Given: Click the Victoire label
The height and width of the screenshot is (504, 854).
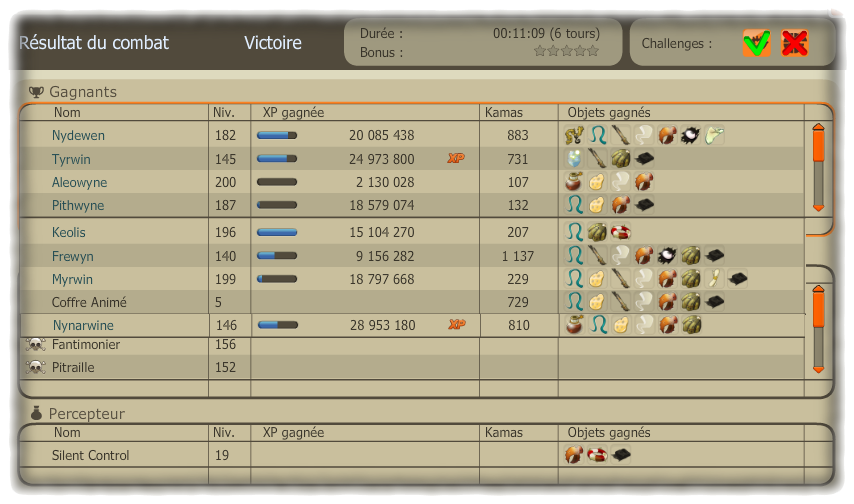Looking at the screenshot, I should tap(273, 43).
